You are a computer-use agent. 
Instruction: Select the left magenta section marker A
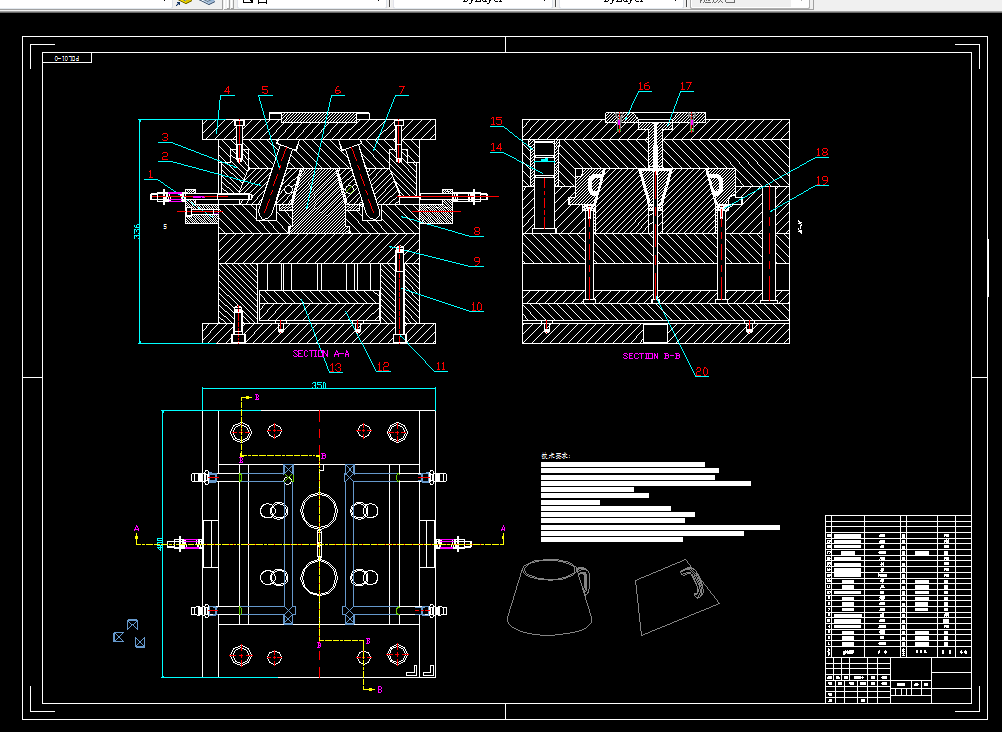(x=136, y=528)
